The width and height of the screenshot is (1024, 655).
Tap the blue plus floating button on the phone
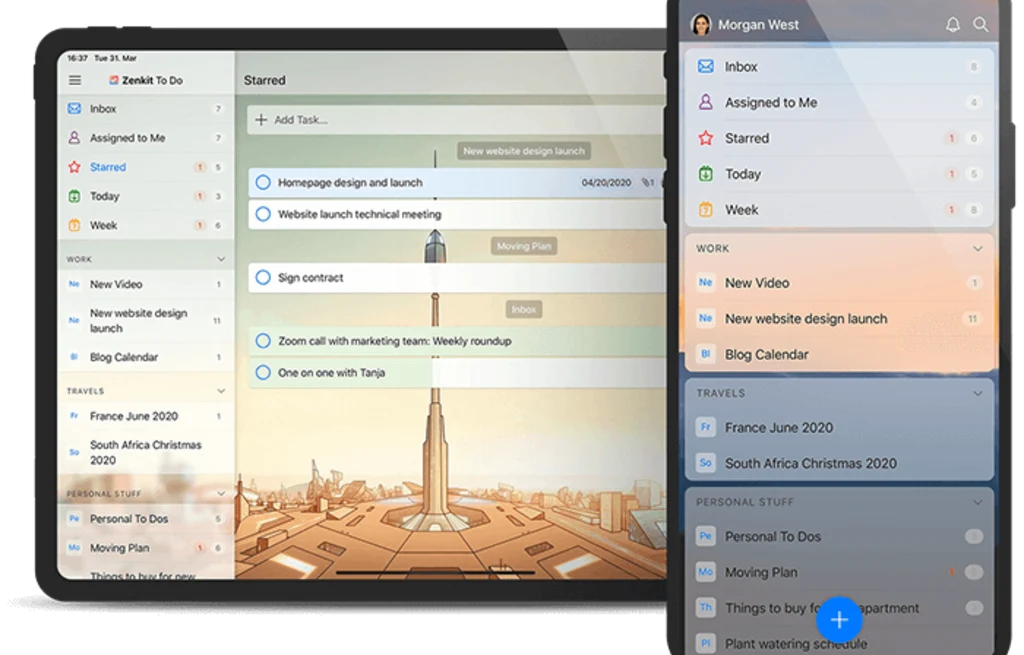click(839, 619)
